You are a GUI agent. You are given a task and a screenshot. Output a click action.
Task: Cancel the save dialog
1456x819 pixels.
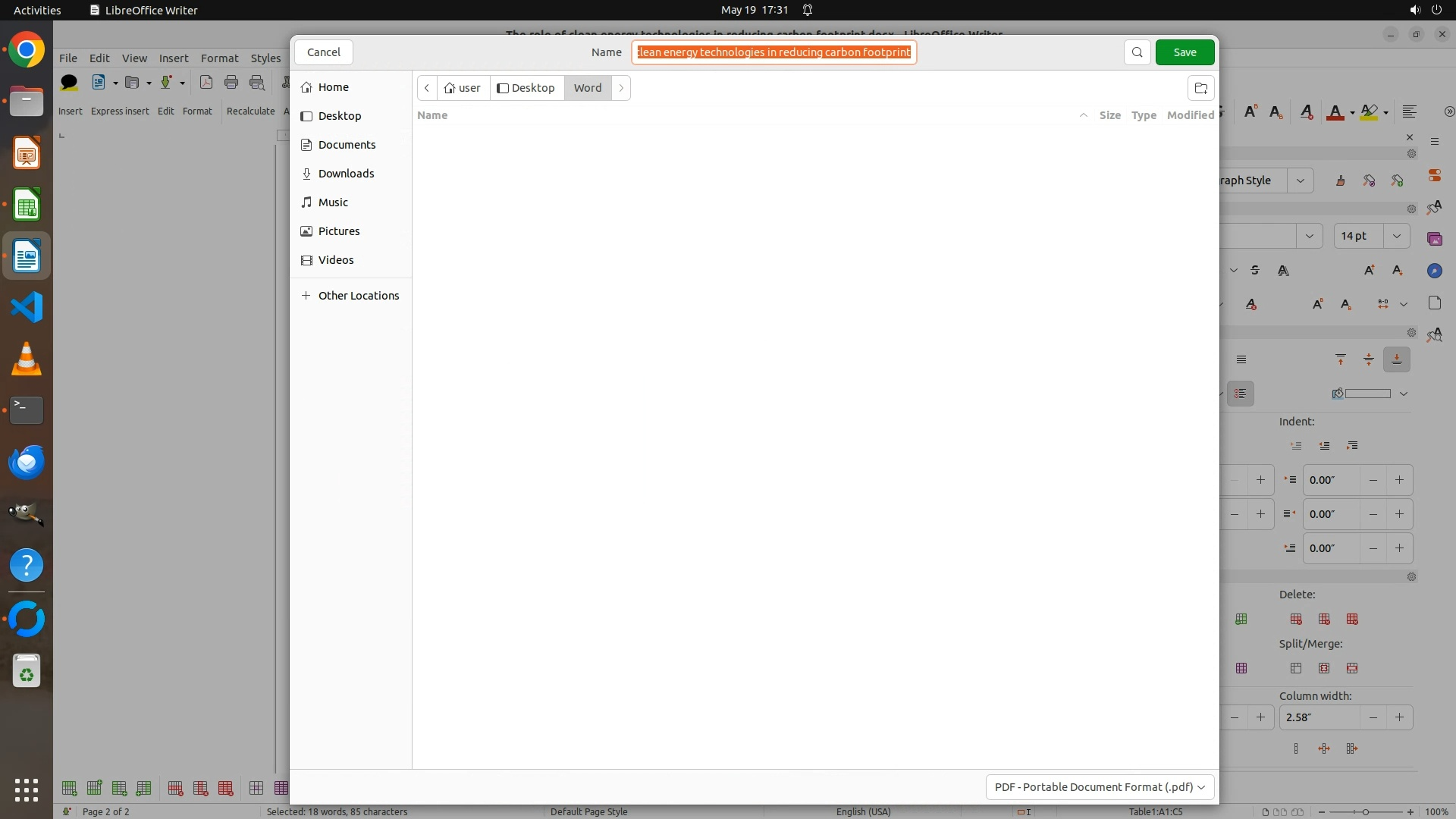(x=324, y=52)
